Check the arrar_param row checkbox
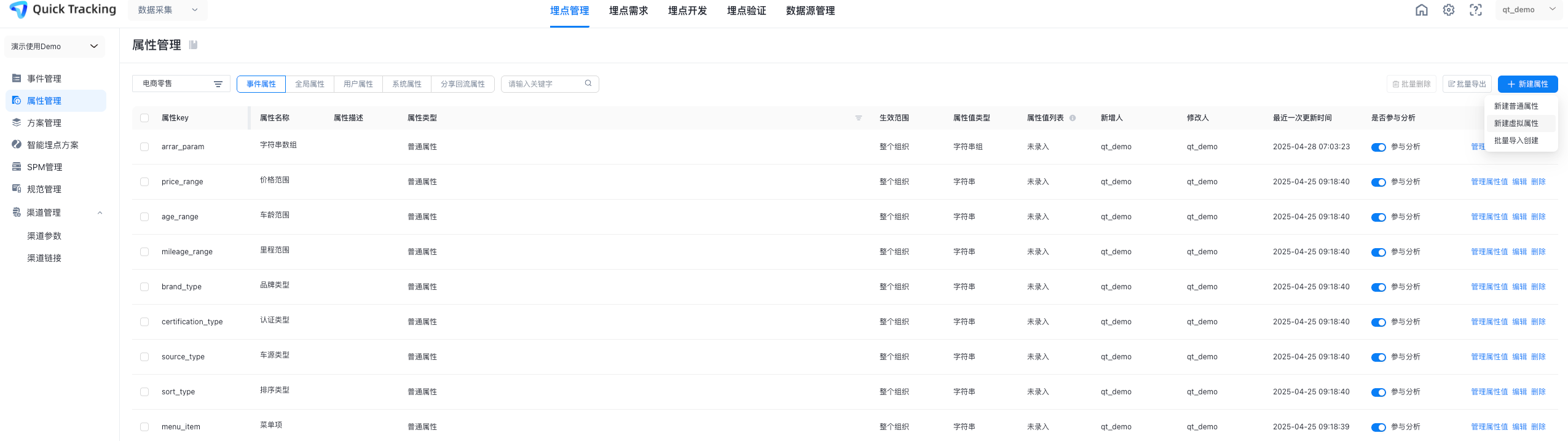 tap(144, 147)
